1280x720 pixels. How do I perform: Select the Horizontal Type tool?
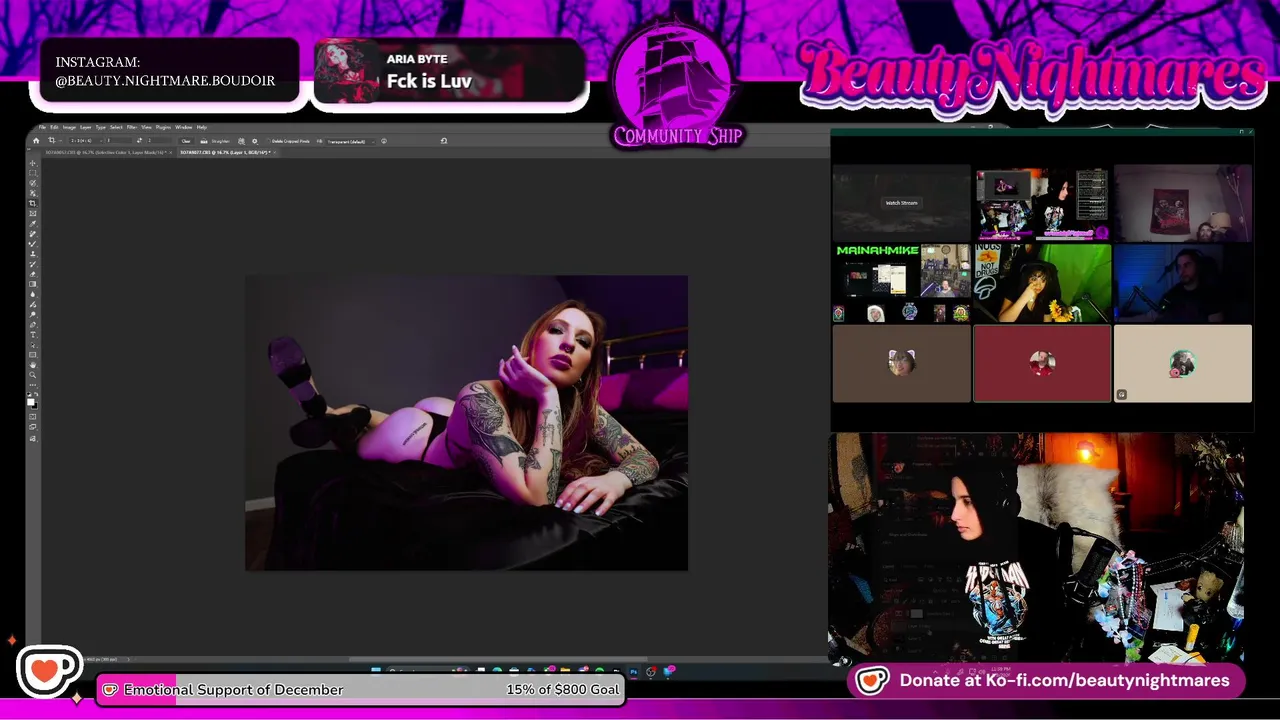coord(33,334)
